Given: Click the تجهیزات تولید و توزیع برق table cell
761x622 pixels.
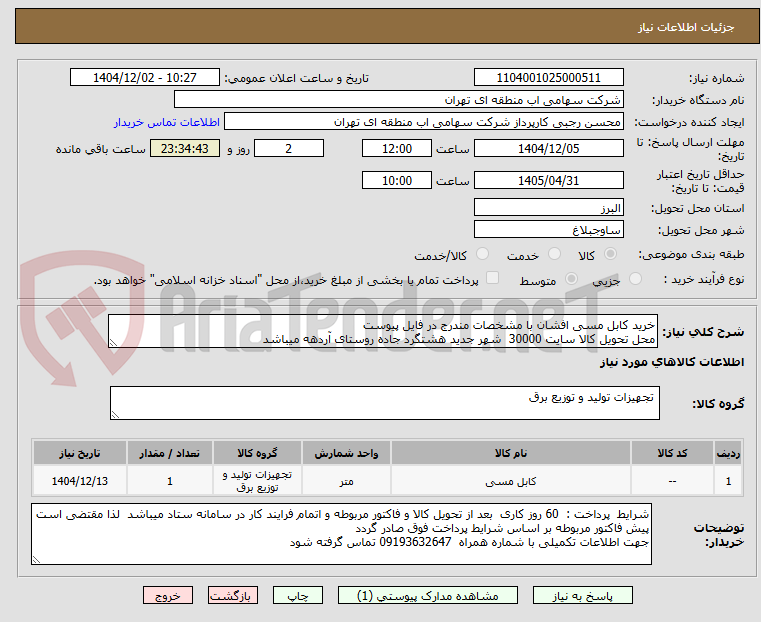Looking at the screenshot, I should 257,481.
